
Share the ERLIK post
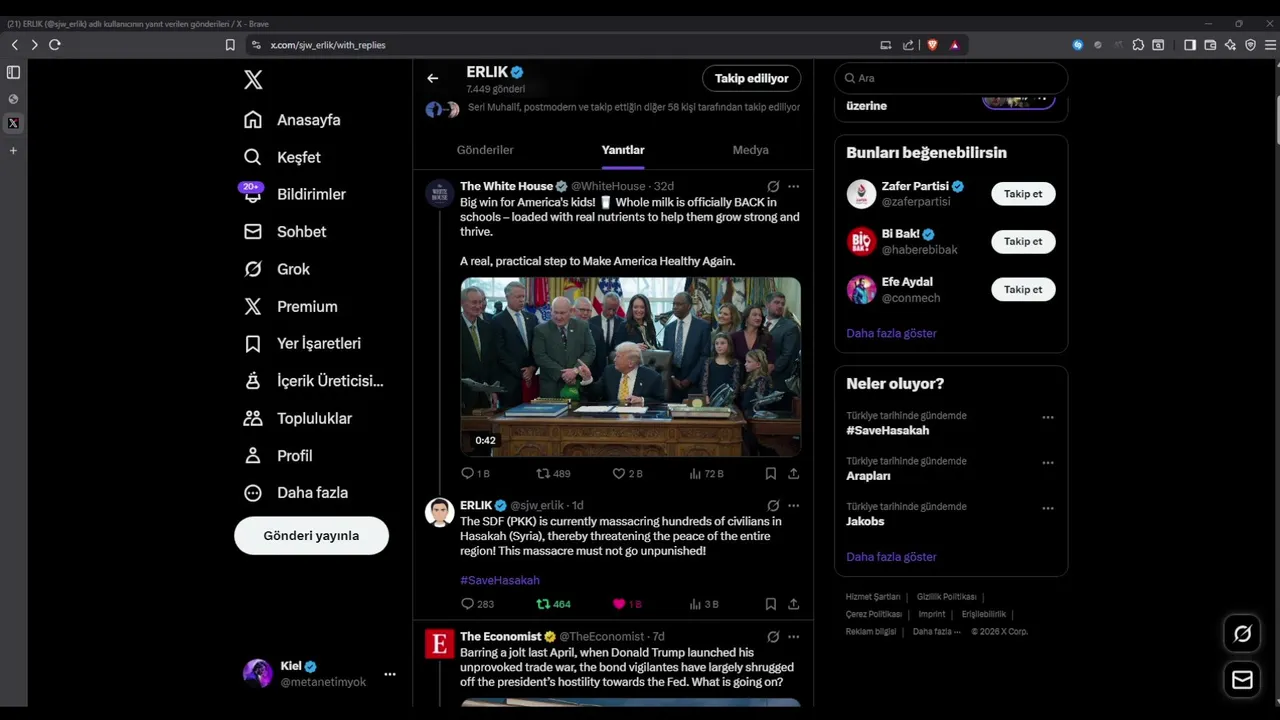pyautogui.click(x=793, y=604)
